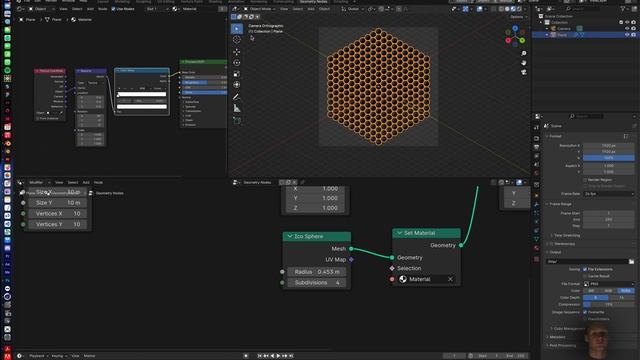
Task: Click the resolution percentage slider
Action: tap(609, 158)
